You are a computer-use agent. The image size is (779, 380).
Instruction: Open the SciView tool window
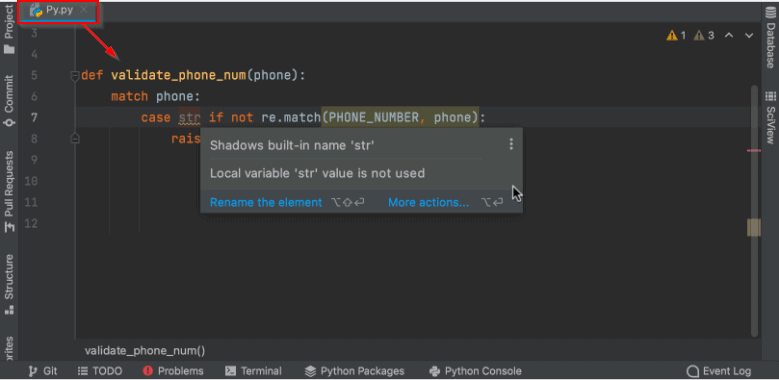coord(770,118)
